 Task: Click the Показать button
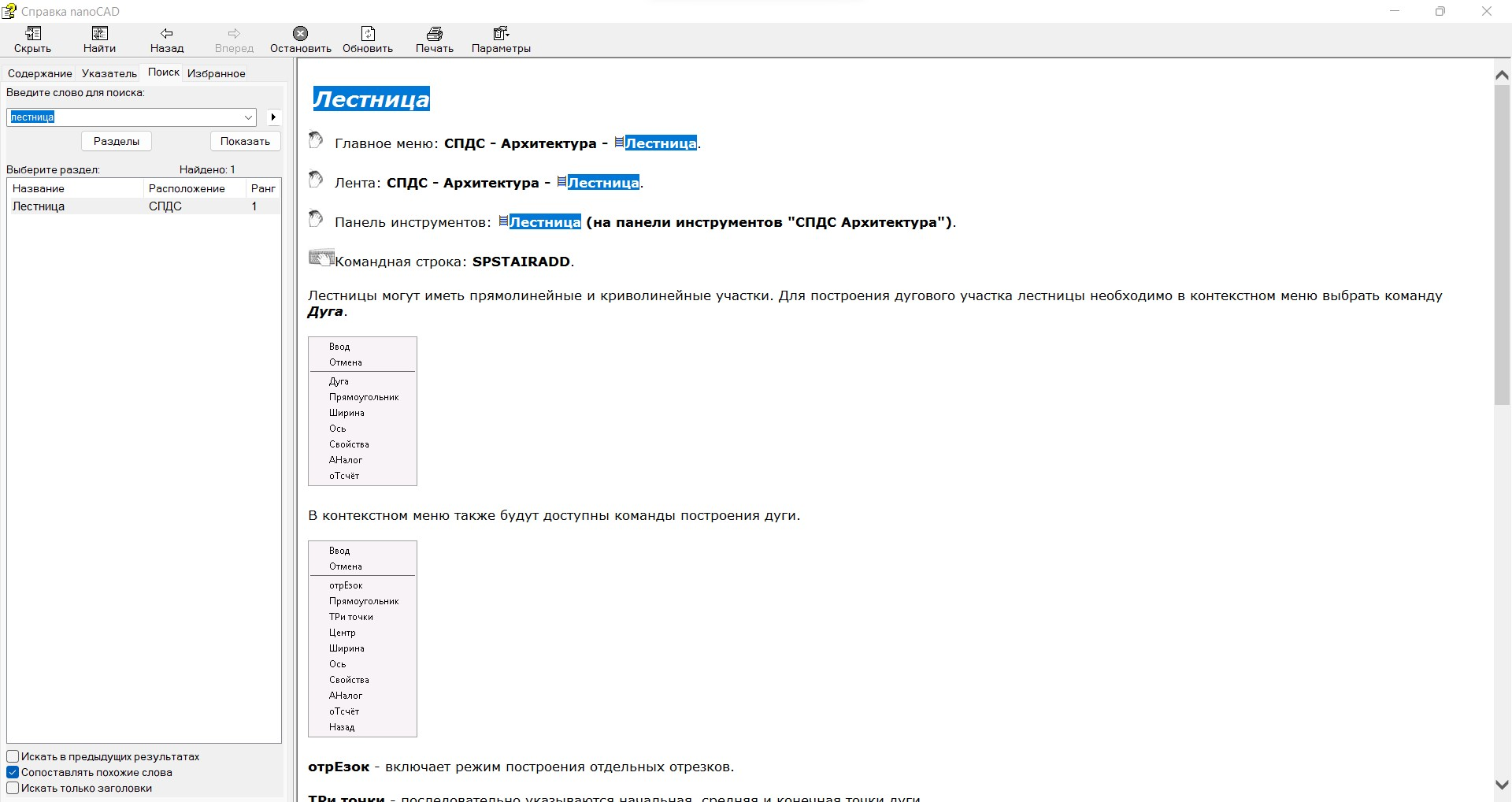(x=246, y=141)
